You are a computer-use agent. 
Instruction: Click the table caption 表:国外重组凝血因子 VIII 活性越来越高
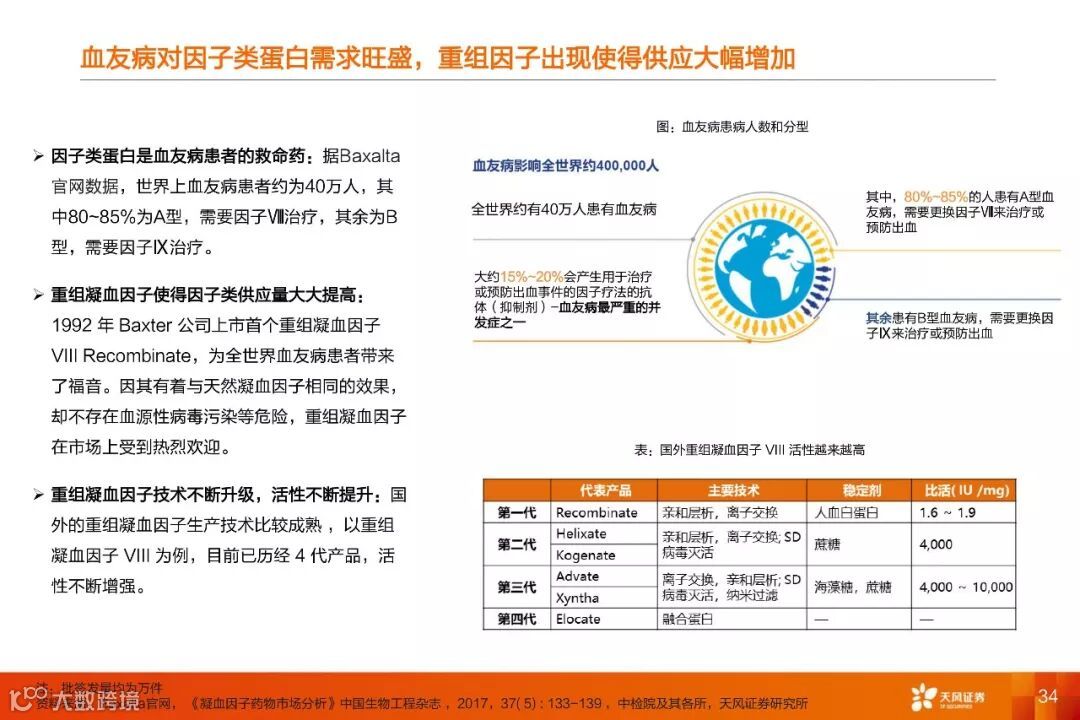click(749, 450)
